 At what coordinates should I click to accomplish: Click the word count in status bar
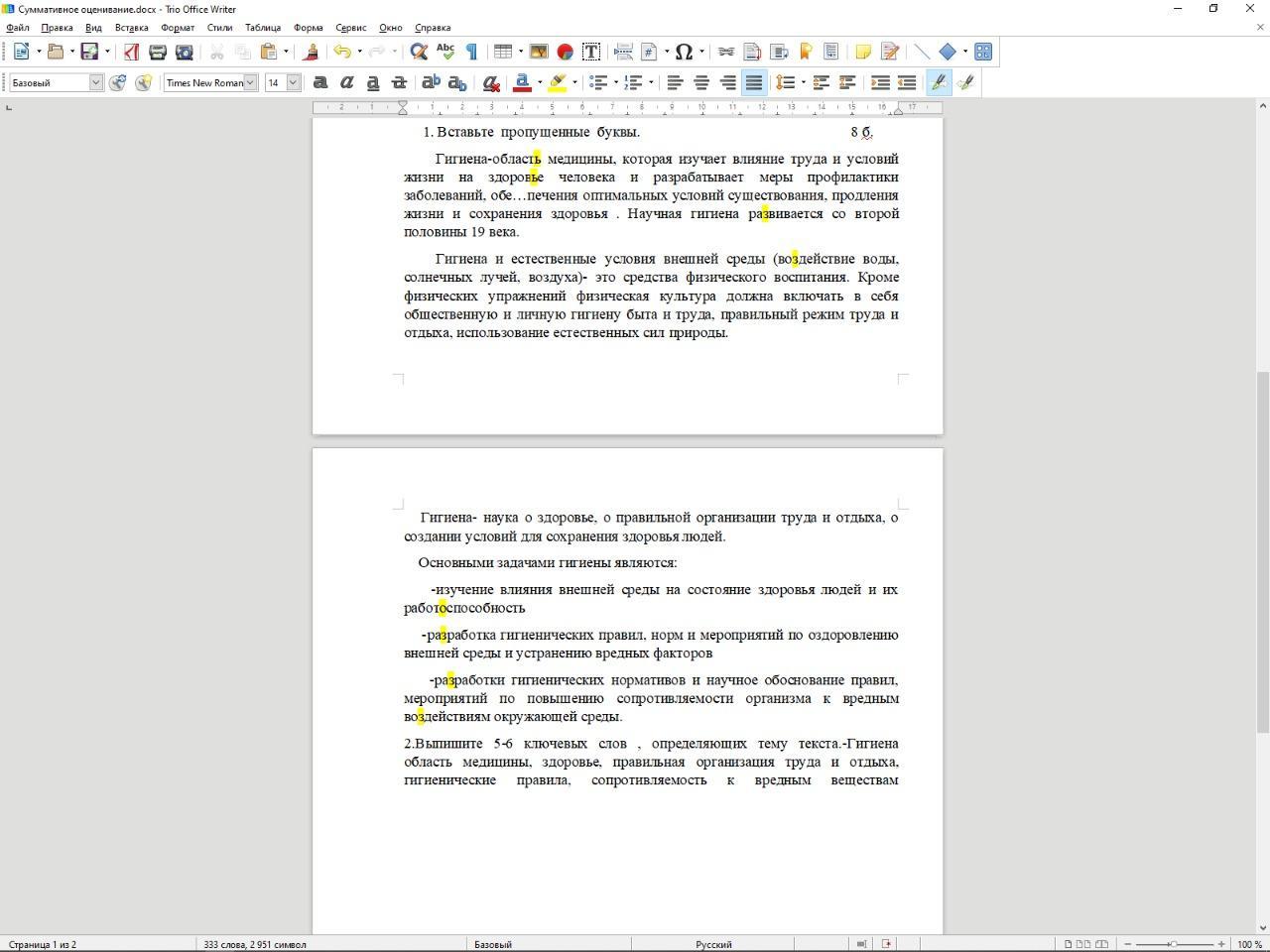point(255,944)
